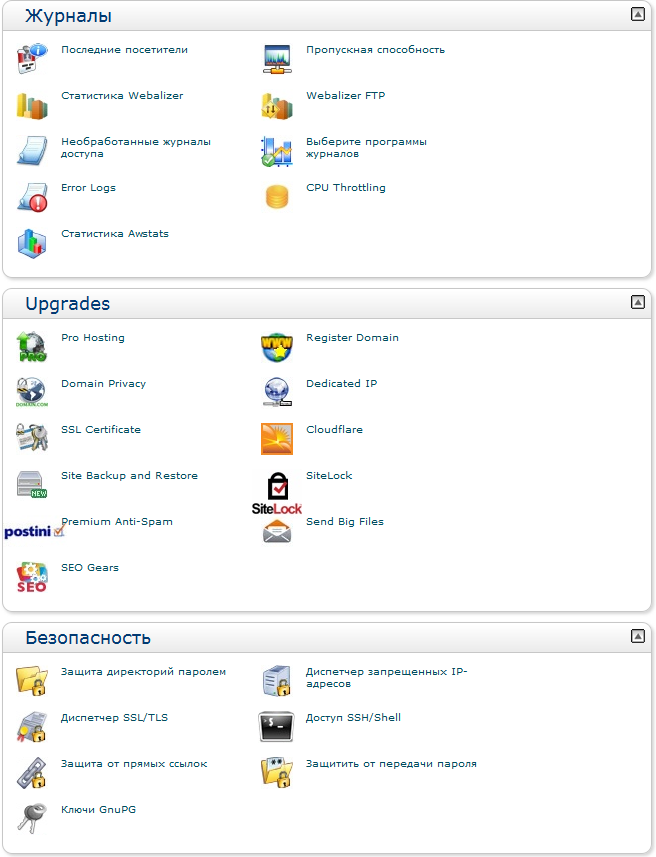The width and height of the screenshot is (656, 857).
Task: Click the Send Big Files link
Action: coord(344,521)
